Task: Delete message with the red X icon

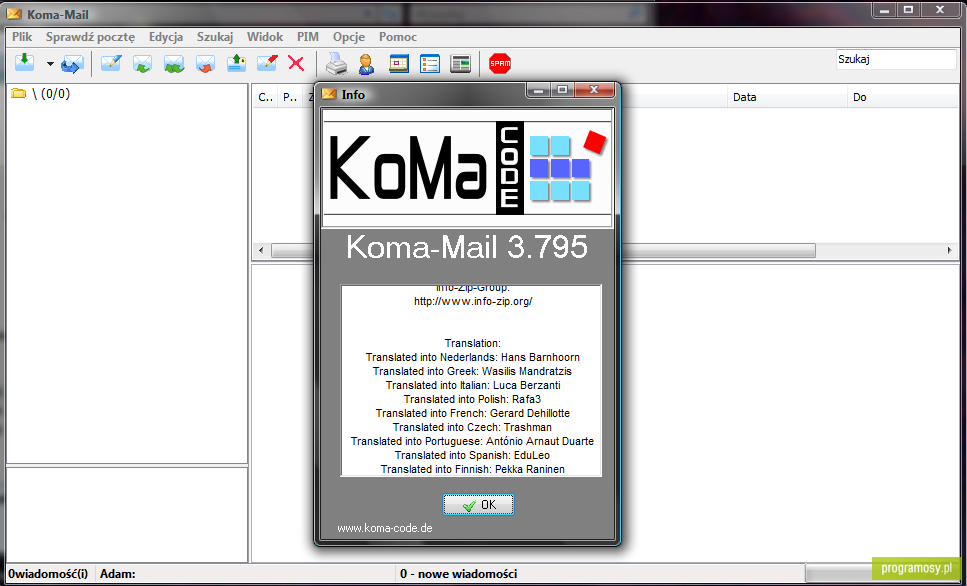Action: 297,63
